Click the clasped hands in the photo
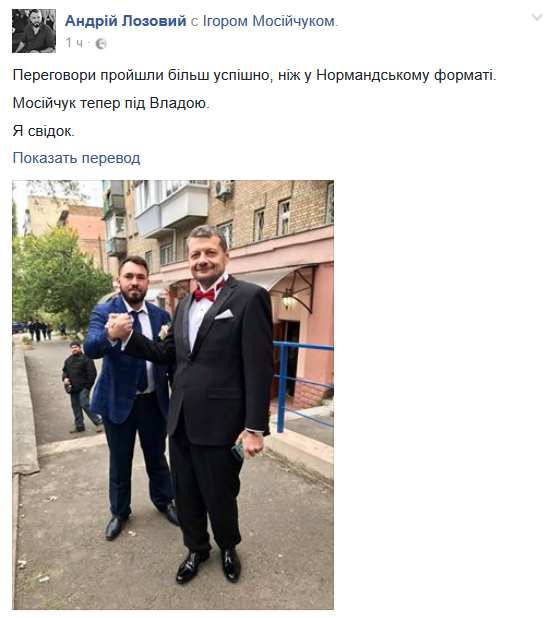The width and height of the screenshot is (549, 618). coord(119,326)
